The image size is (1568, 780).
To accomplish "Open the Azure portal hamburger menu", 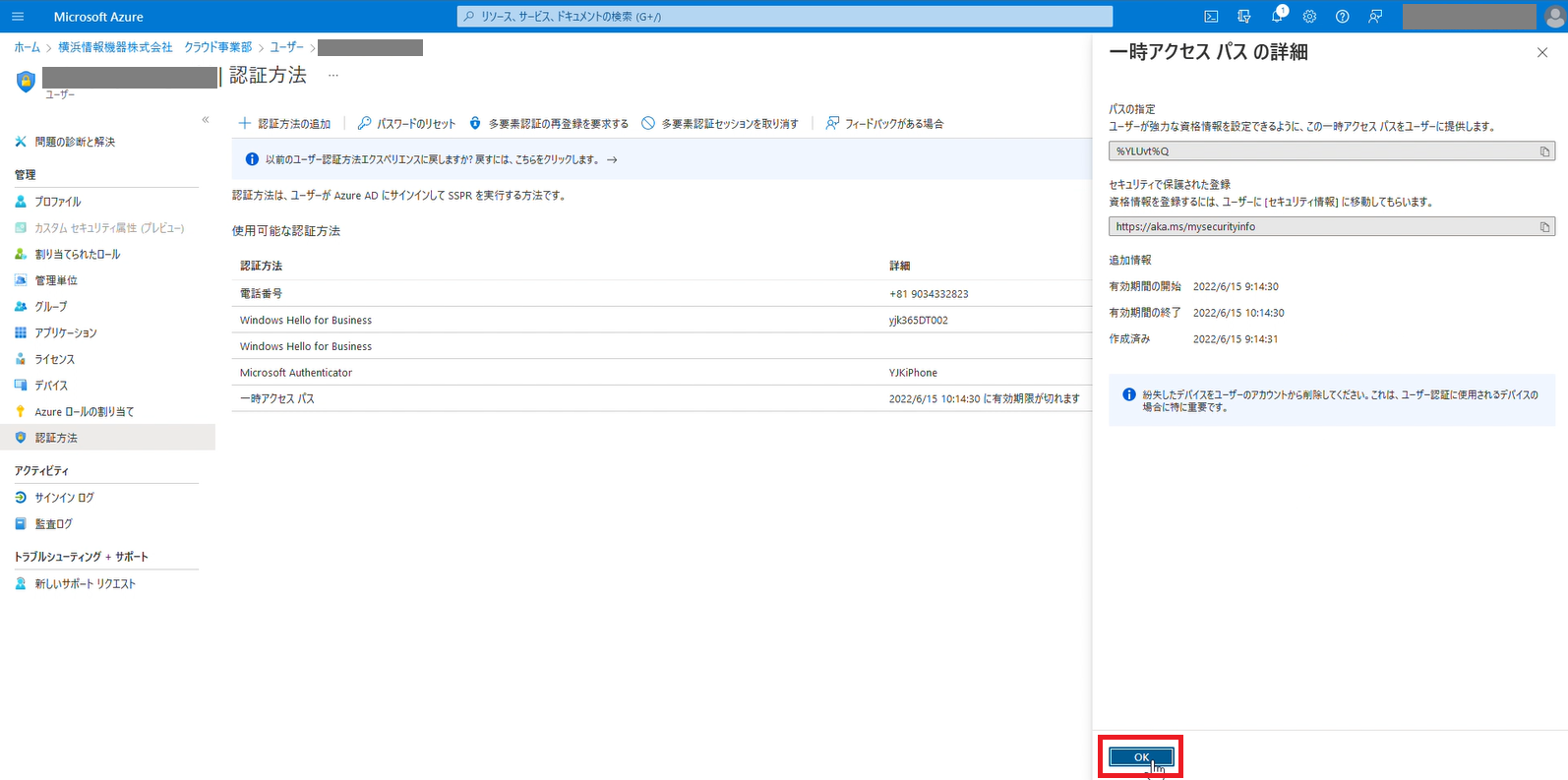I will [18, 17].
